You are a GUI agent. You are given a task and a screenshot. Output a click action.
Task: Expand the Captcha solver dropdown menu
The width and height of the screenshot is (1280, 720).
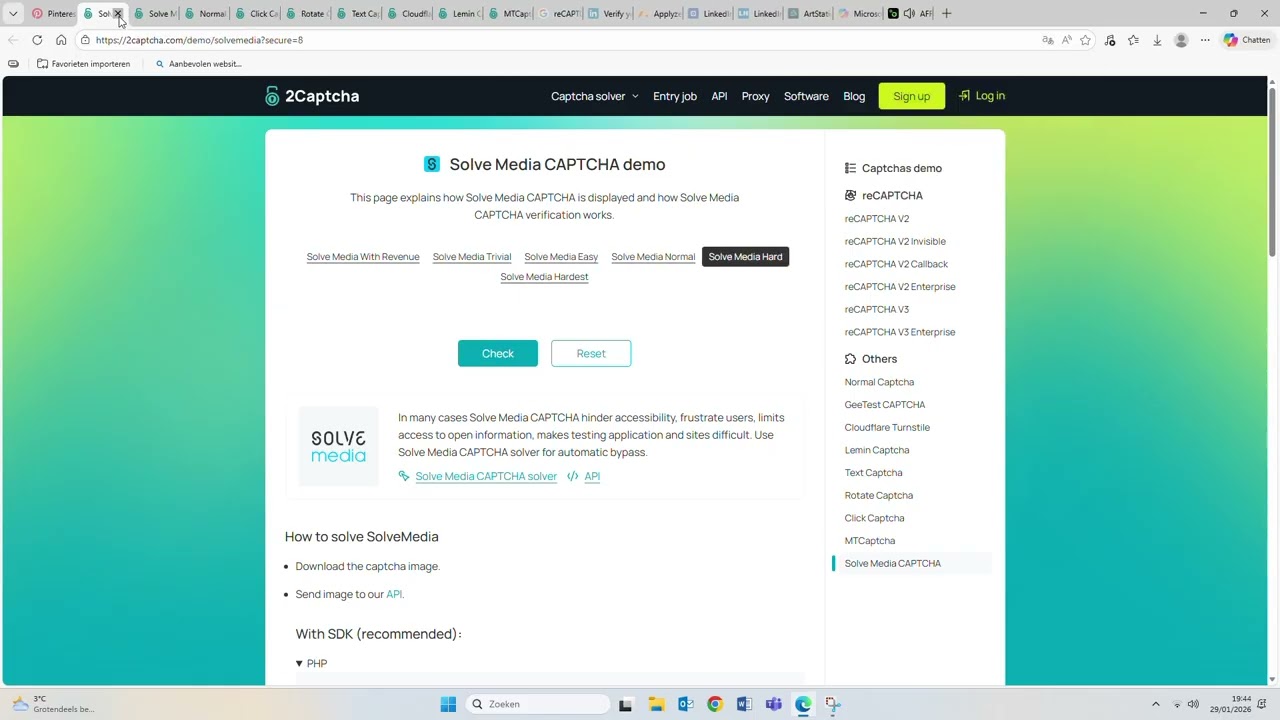point(594,96)
